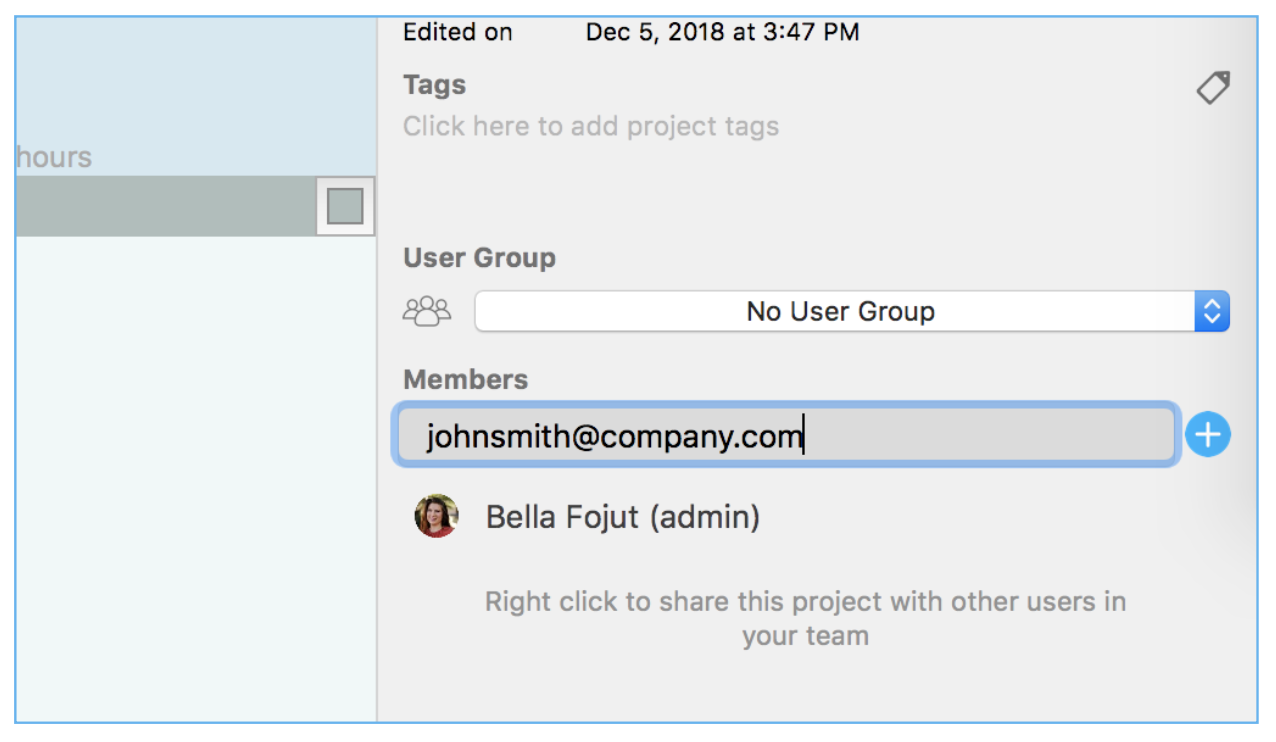Click the user group people icon
The height and width of the screenshot is (742, 1276).
[427, 312]
